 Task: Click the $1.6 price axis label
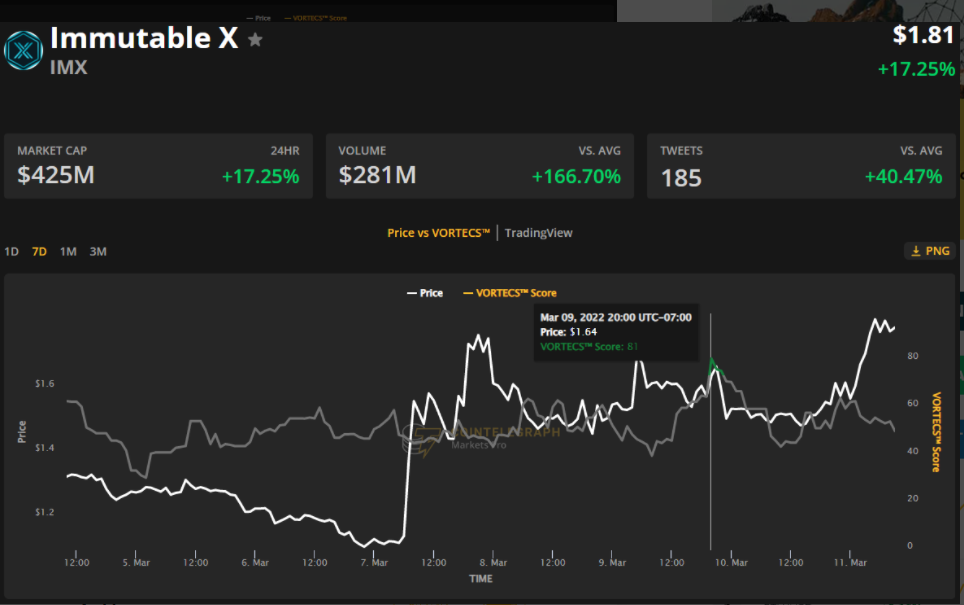click(x=44, y=384)
